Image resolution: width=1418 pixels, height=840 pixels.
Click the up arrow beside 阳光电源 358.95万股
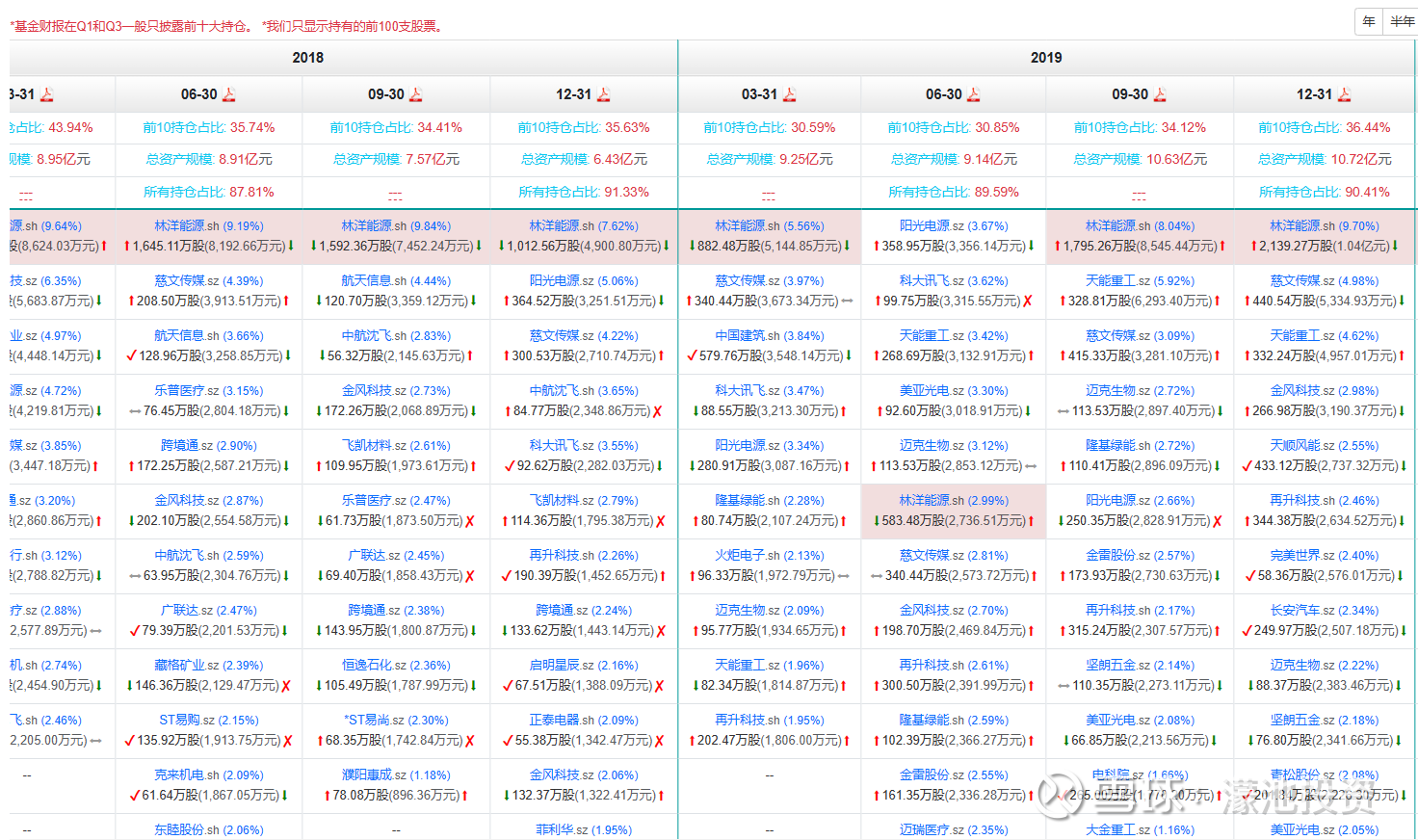point(877,247)
